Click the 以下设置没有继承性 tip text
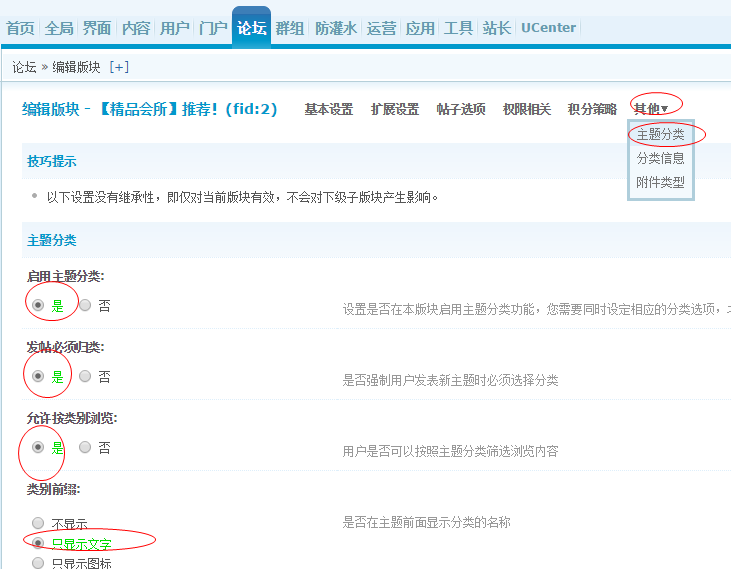Image resolution: width=731 pixels, height=569 pixels. [242, 197]
